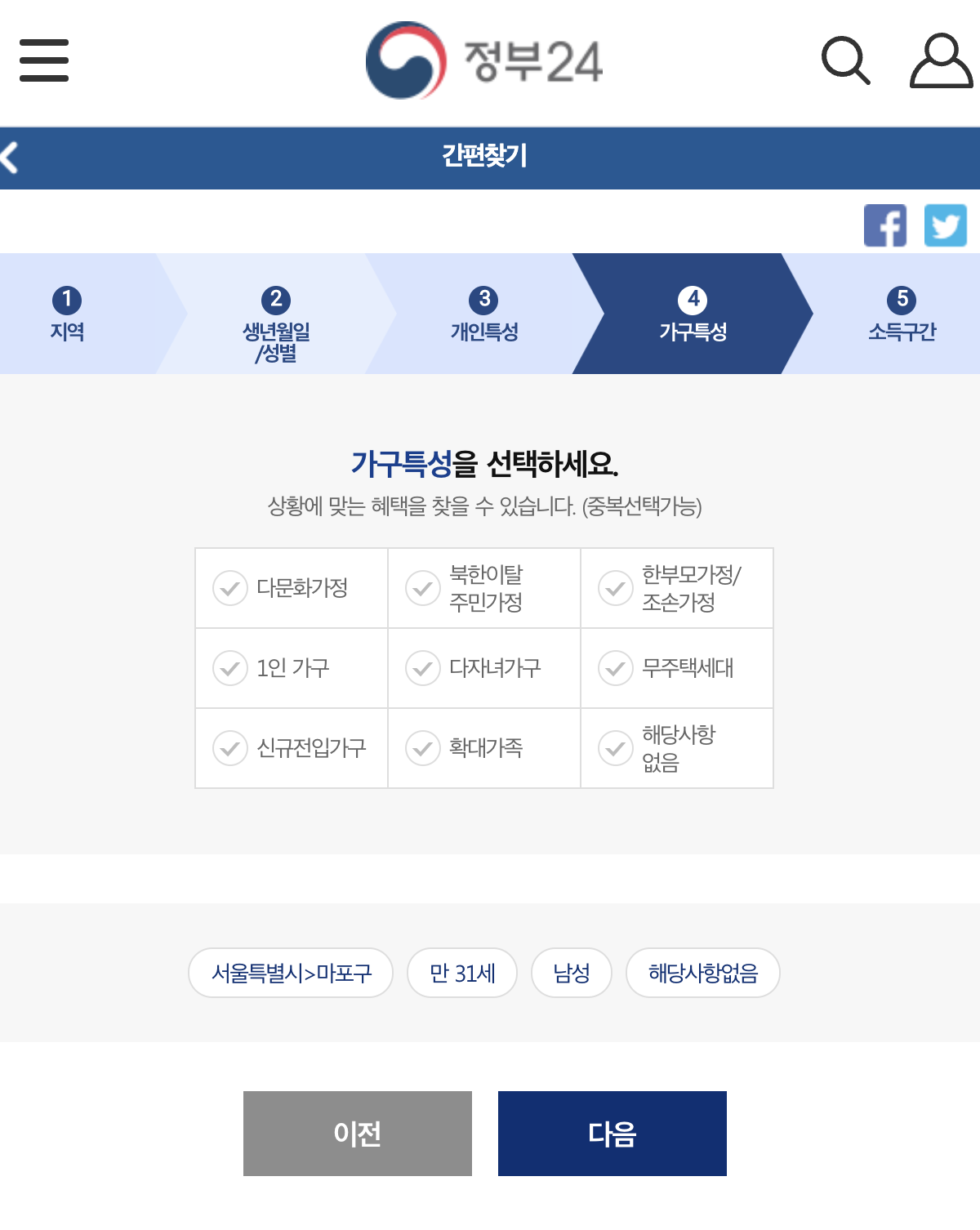This screenshot has height=1230, width=980.
Task: Click the 가구특성을 선택하세요 heading
Action: tap(484, 464)
